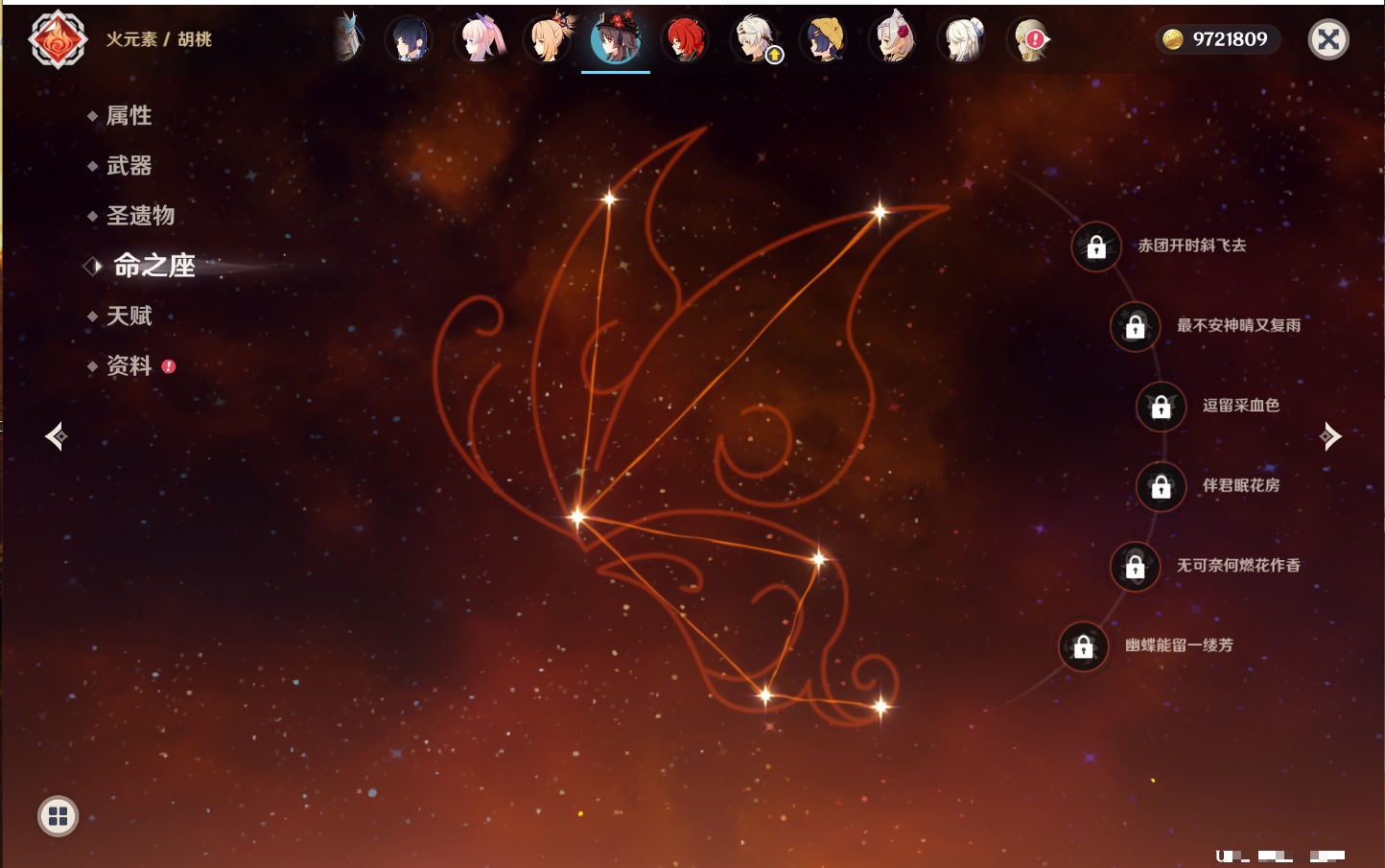Click the lock icon for 逗留采血色
Image resolution: width=1385 pixels, height=868 pixels.
1162,407
